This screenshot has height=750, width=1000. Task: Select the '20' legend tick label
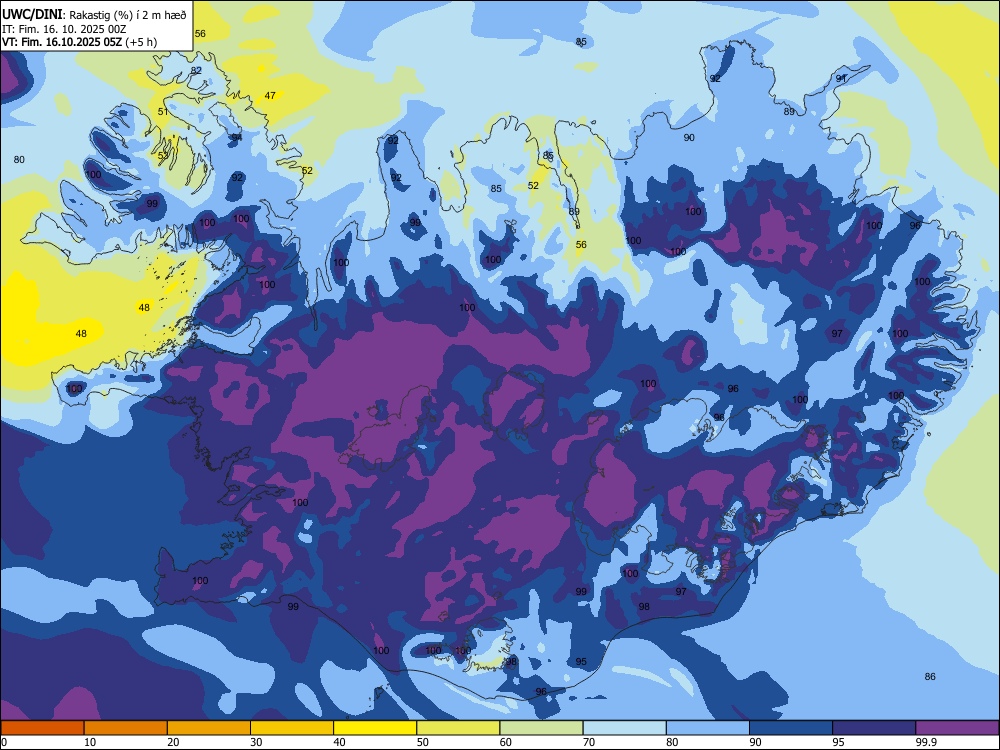click(x=173, y=742)
